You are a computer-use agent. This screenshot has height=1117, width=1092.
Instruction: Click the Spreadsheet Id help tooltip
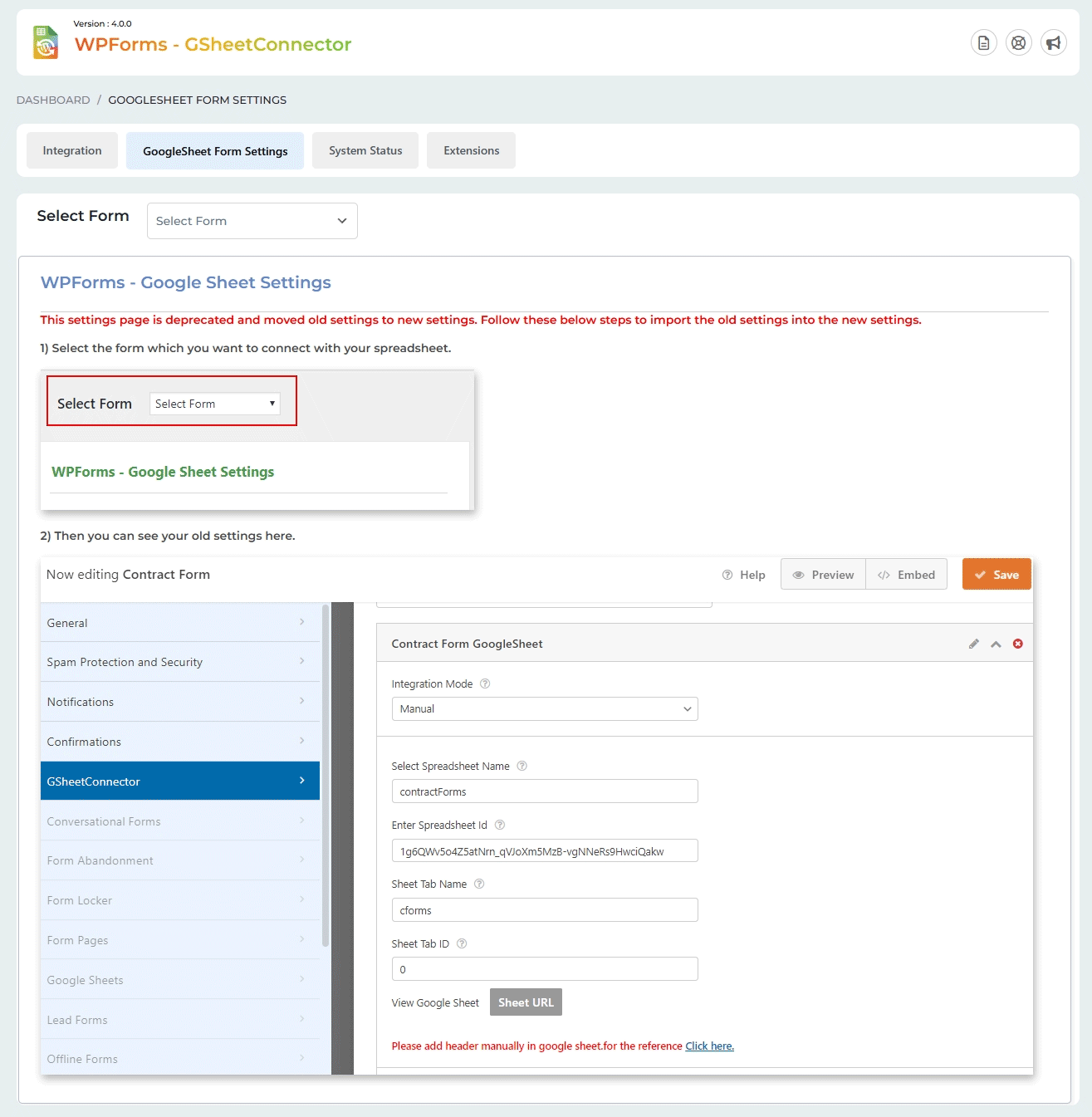499,825
